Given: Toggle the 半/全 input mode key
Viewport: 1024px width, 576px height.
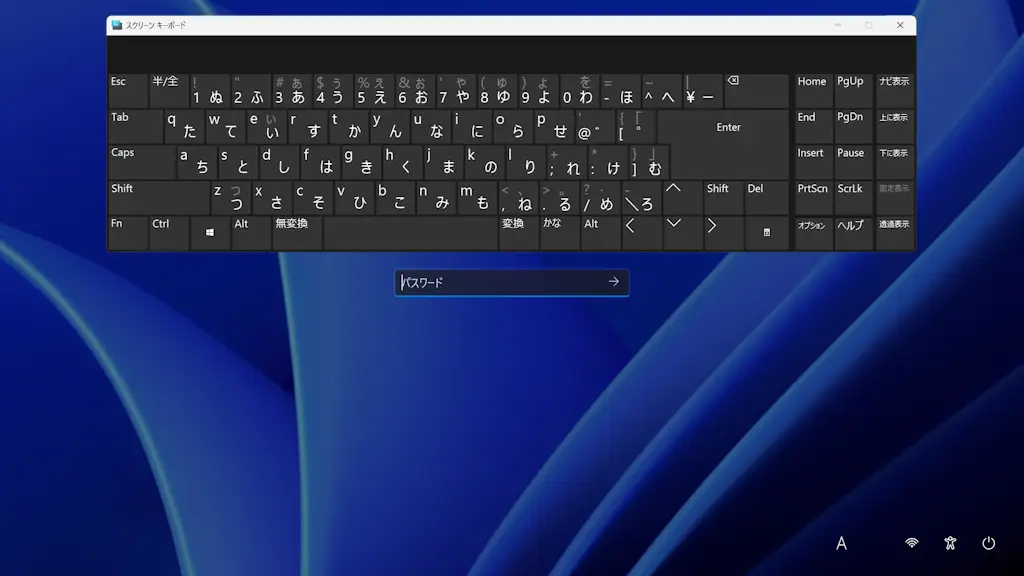Looking at the screenshot, I should [x=168, y=91].
